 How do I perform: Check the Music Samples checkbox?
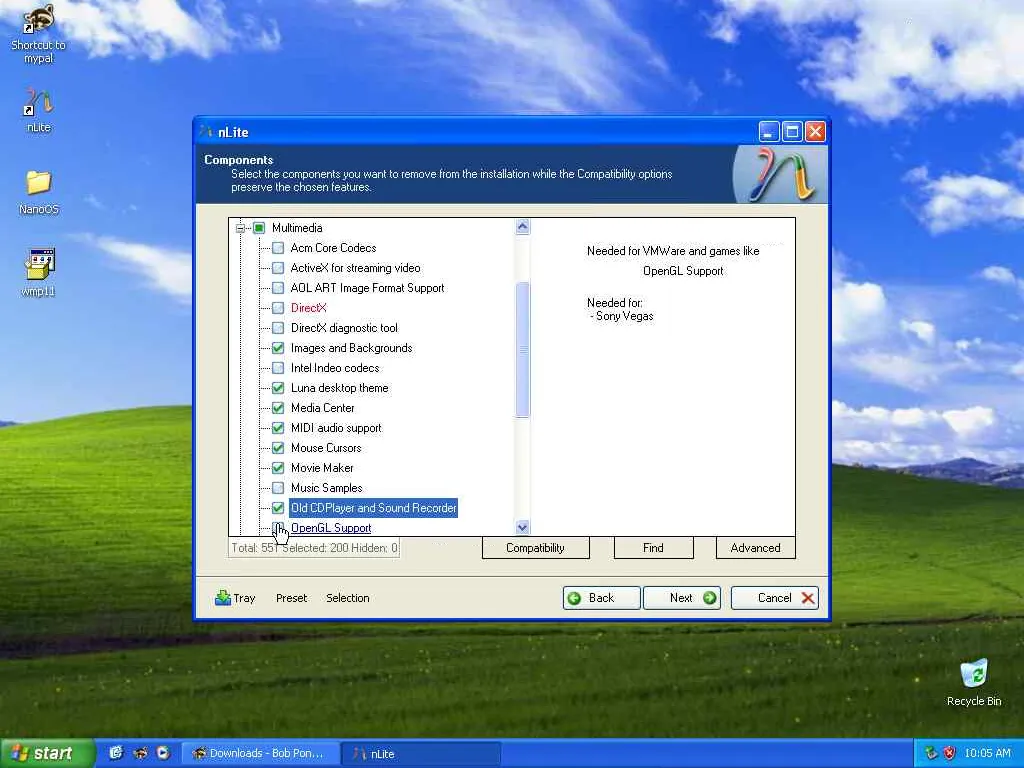[278, 488]
